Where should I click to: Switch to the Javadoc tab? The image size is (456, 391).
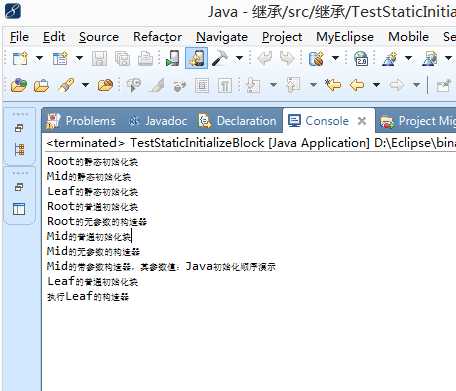click(158, 121)
